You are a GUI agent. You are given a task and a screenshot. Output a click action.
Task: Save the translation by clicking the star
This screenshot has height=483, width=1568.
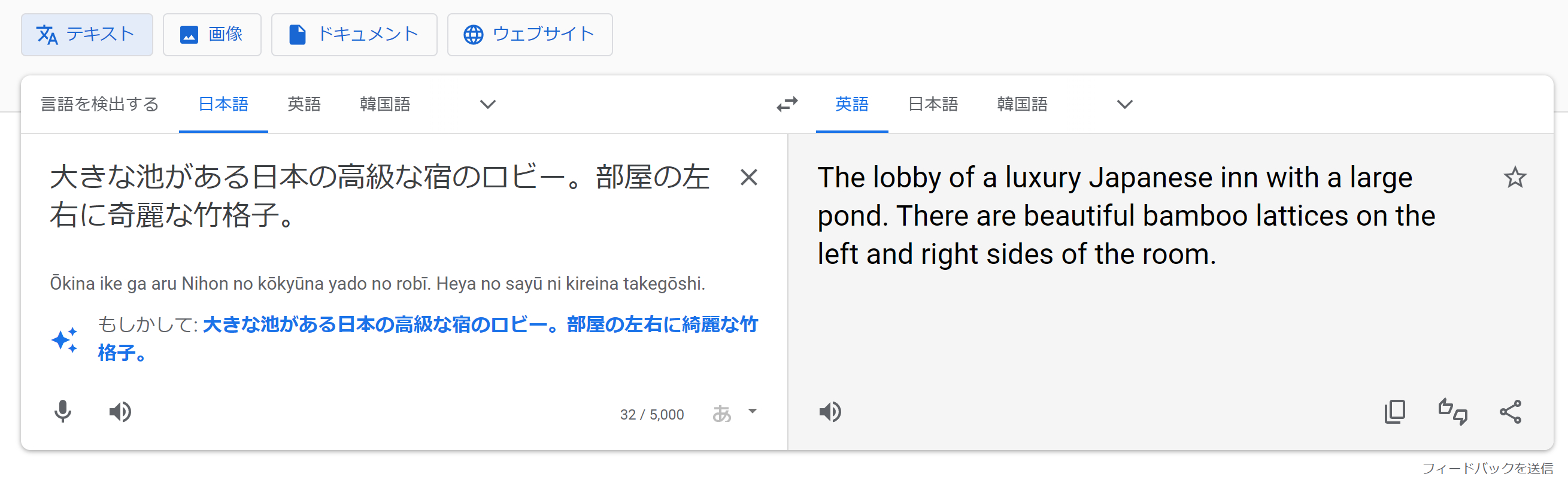1515,178
